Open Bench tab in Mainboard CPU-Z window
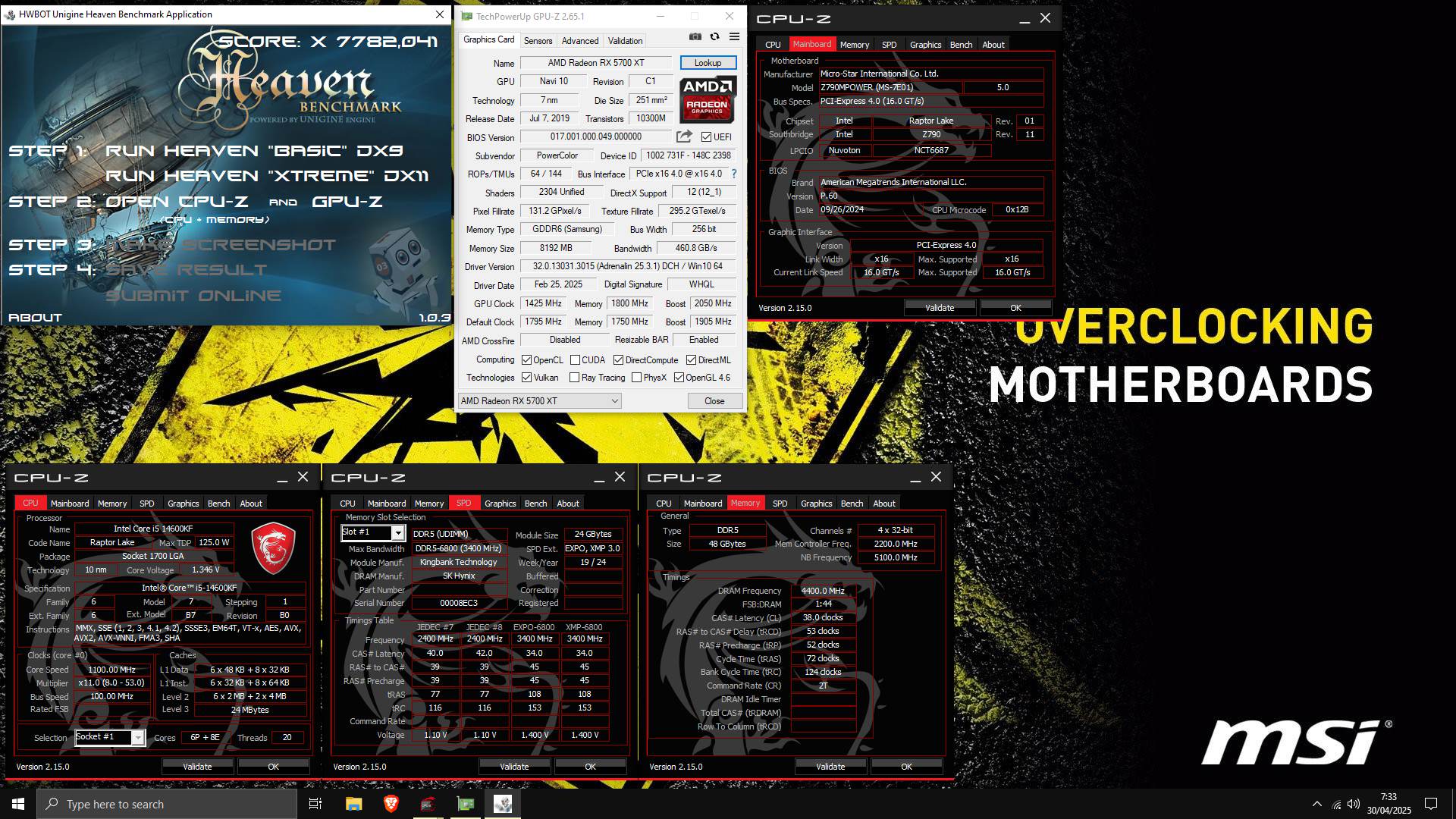Screen dimensions: 1456x819 pos(961,45)
